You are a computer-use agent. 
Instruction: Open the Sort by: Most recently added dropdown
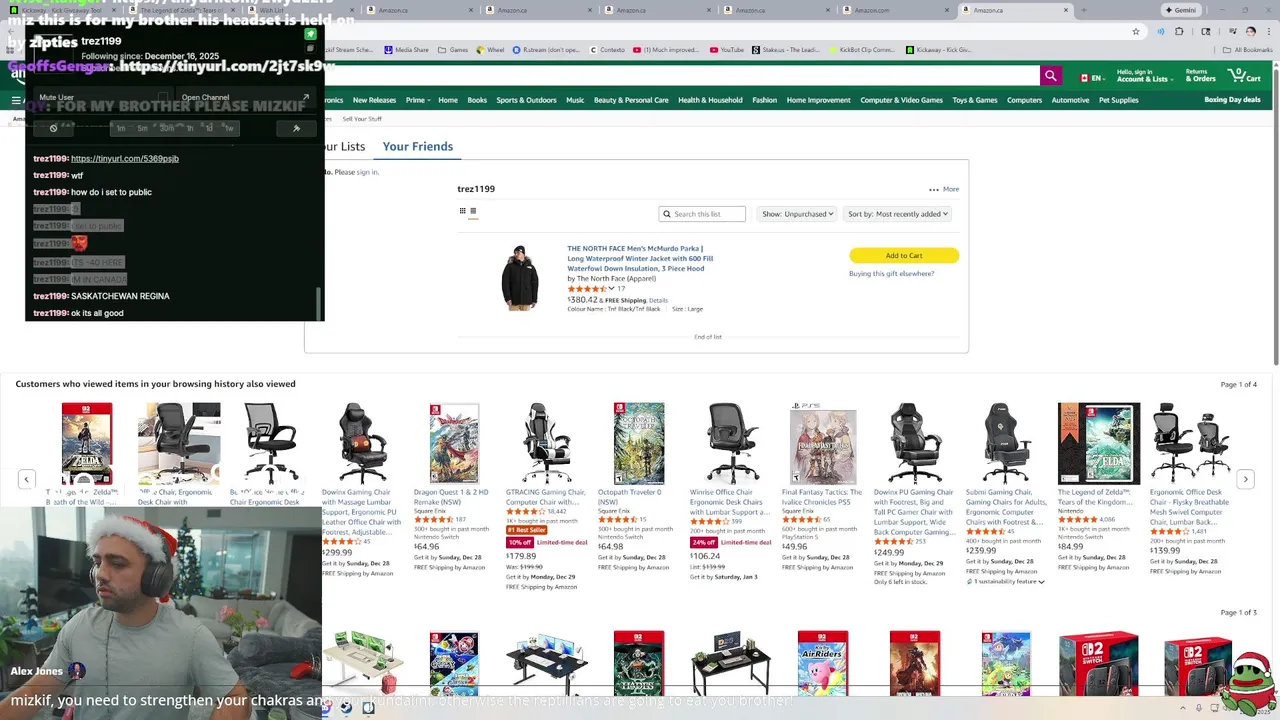coord(898,214)
